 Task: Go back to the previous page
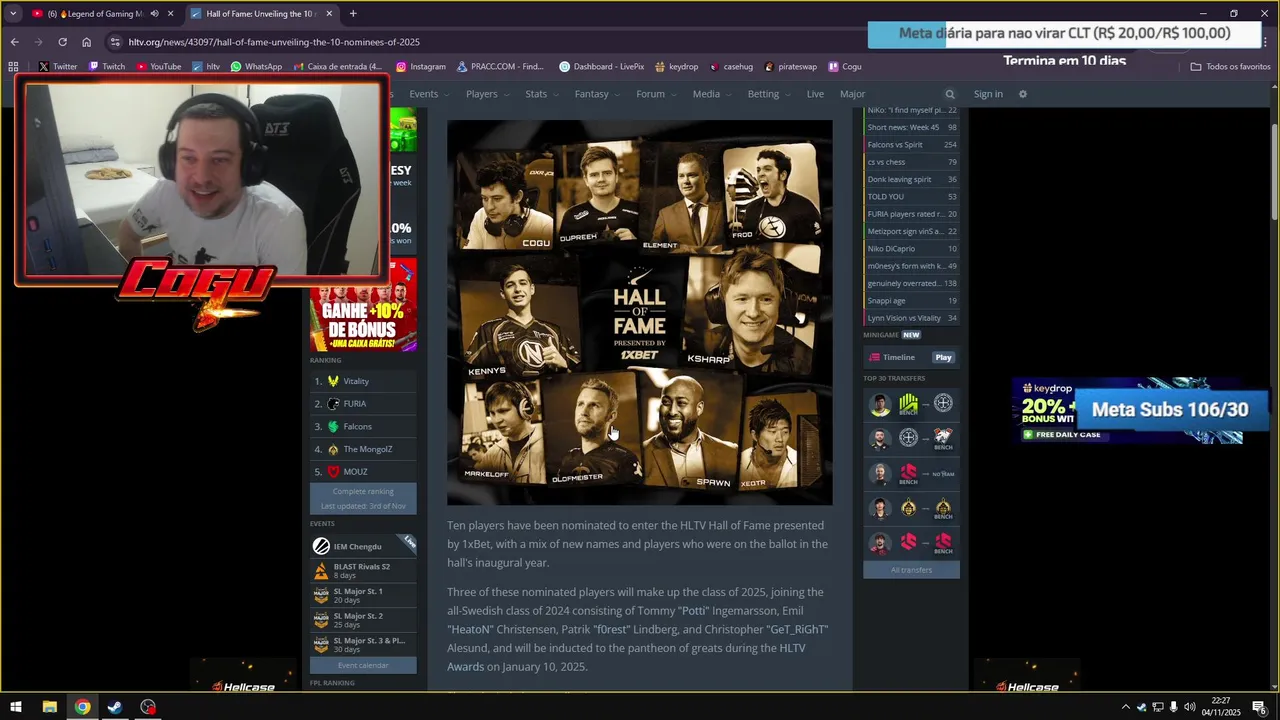tap(14, 42)
